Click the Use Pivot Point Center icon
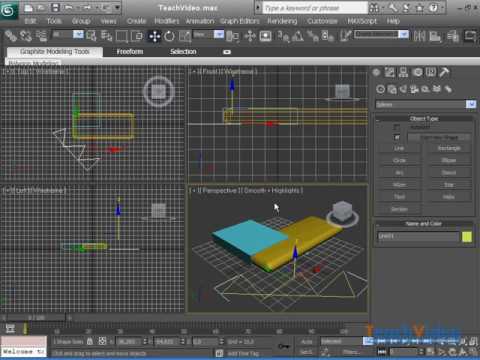 click(x=233, y=36)
